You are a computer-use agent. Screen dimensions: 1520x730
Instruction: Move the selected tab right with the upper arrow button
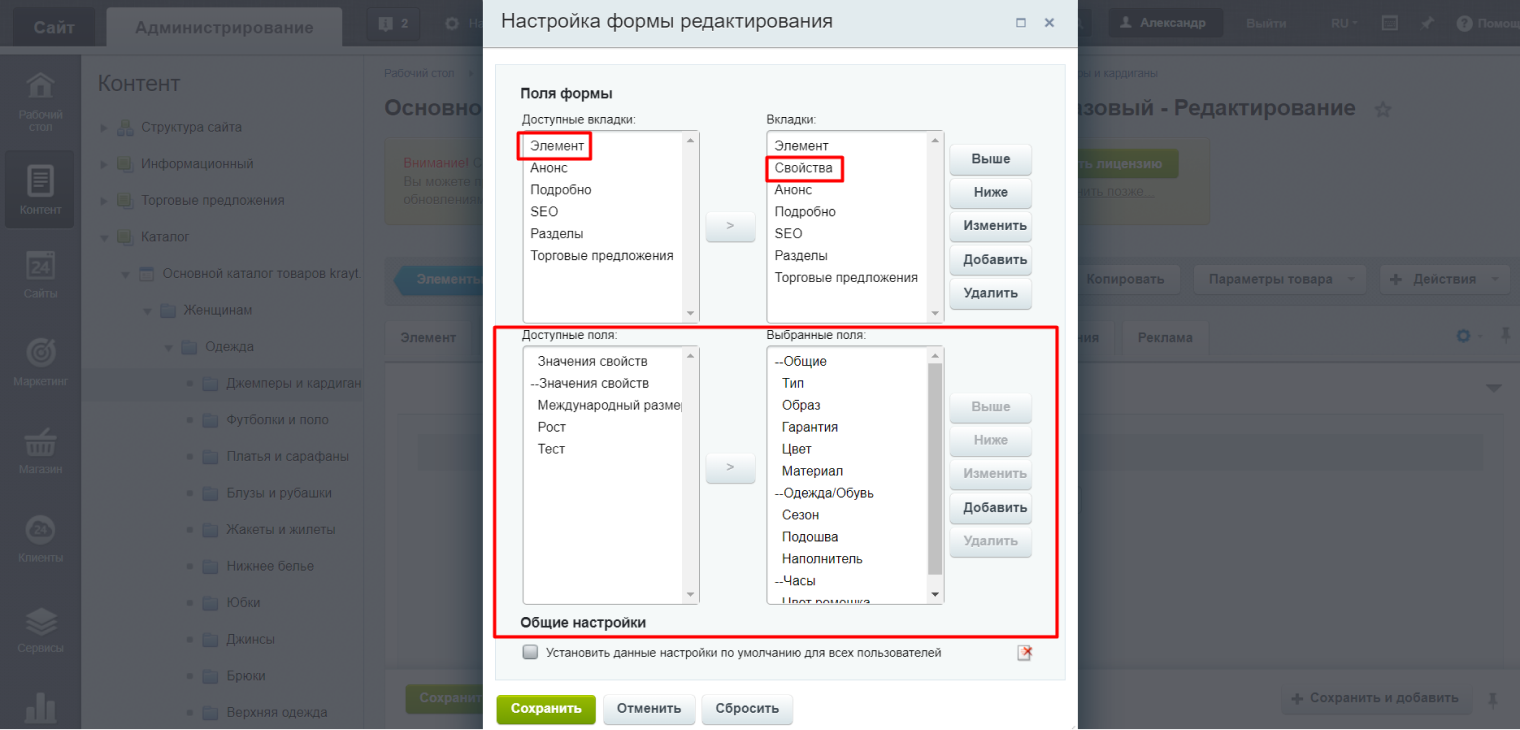click(x=731, y=226)
